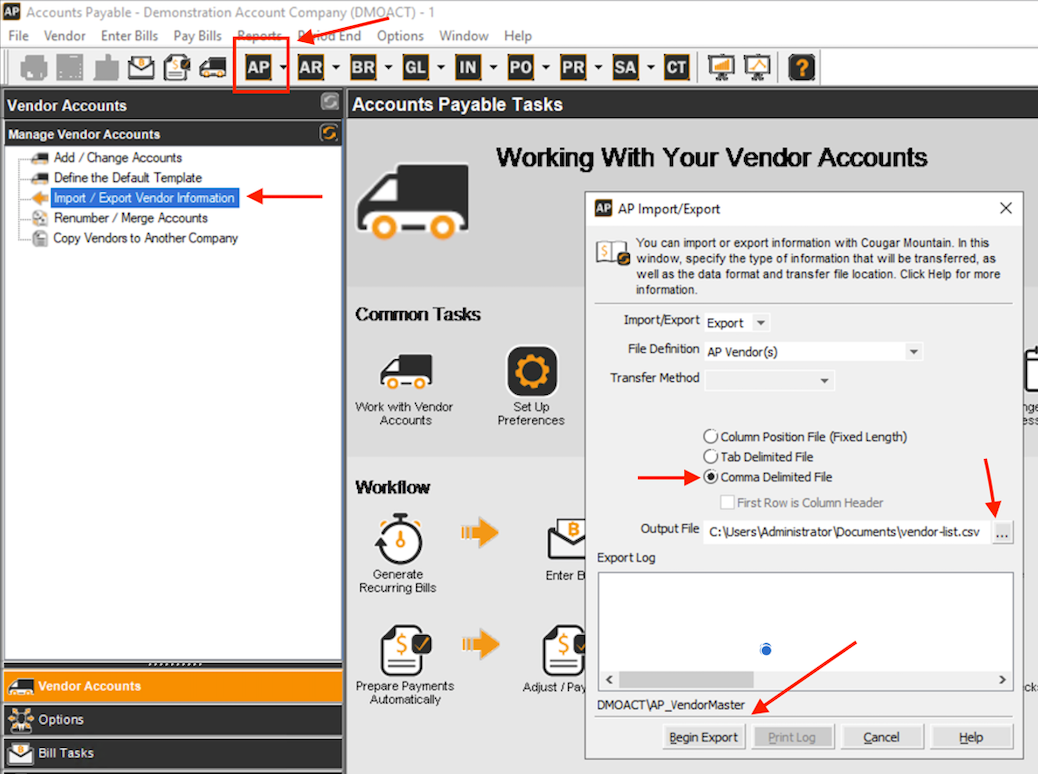1038x774 pixels.
Task: Click the Vendor Accounts panel header icon
Action: 329,101
